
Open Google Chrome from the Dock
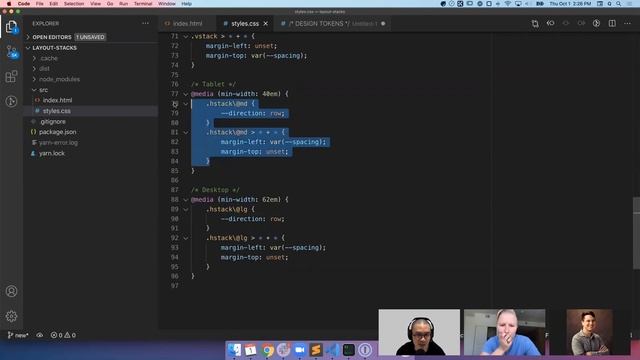click(267, 350)
